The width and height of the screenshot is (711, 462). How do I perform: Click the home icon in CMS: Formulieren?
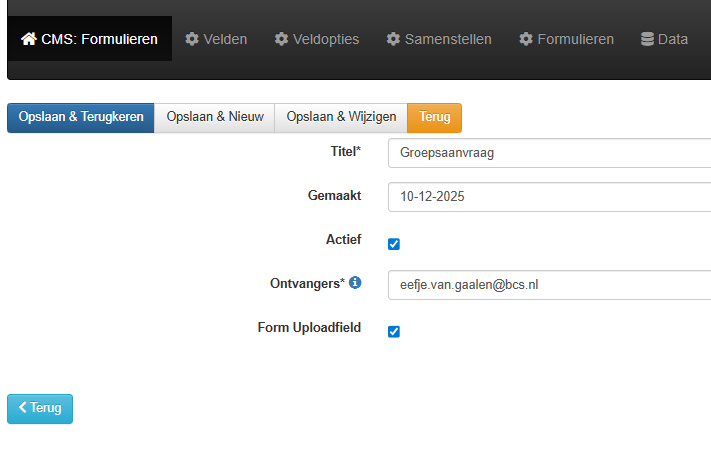(29, 39)
